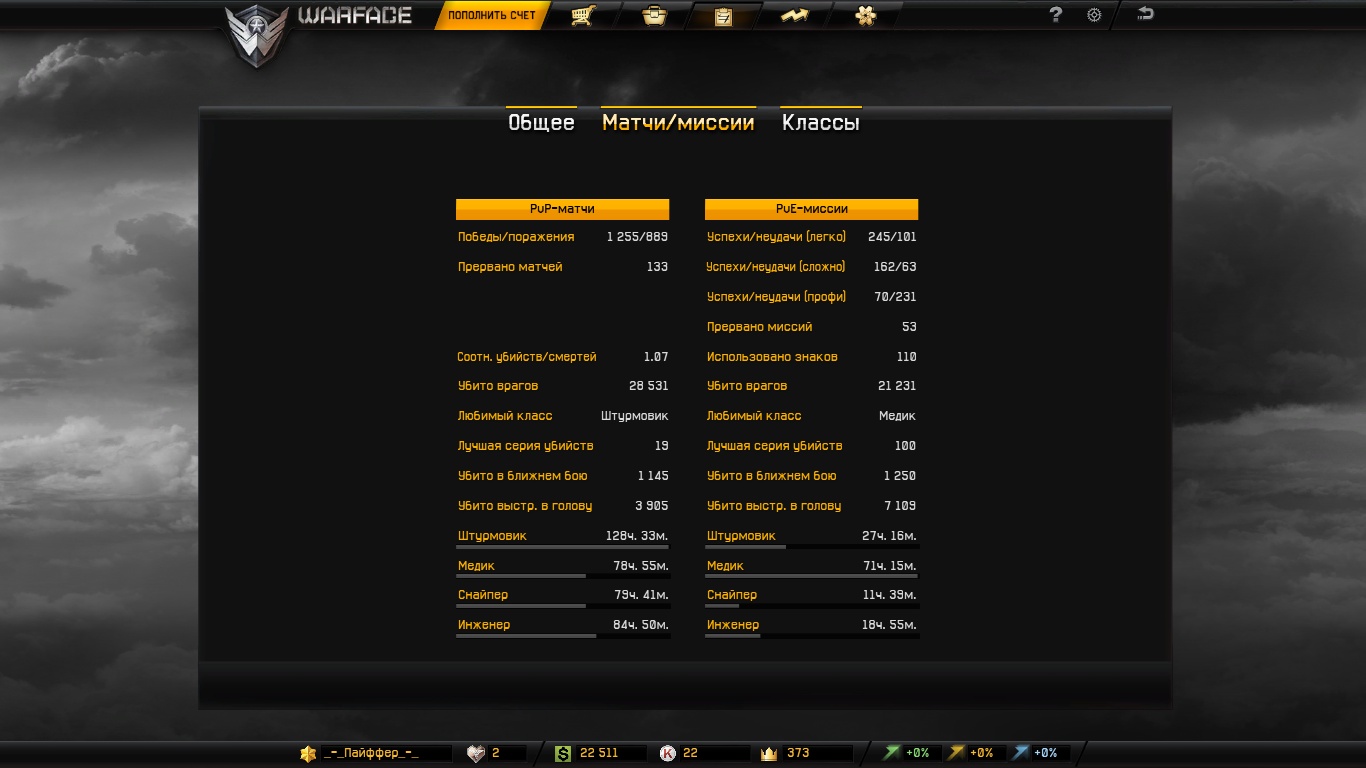Click PvE Инженер playtime 18ч. 55м.
1366x768 pixels.
(889, 625)
